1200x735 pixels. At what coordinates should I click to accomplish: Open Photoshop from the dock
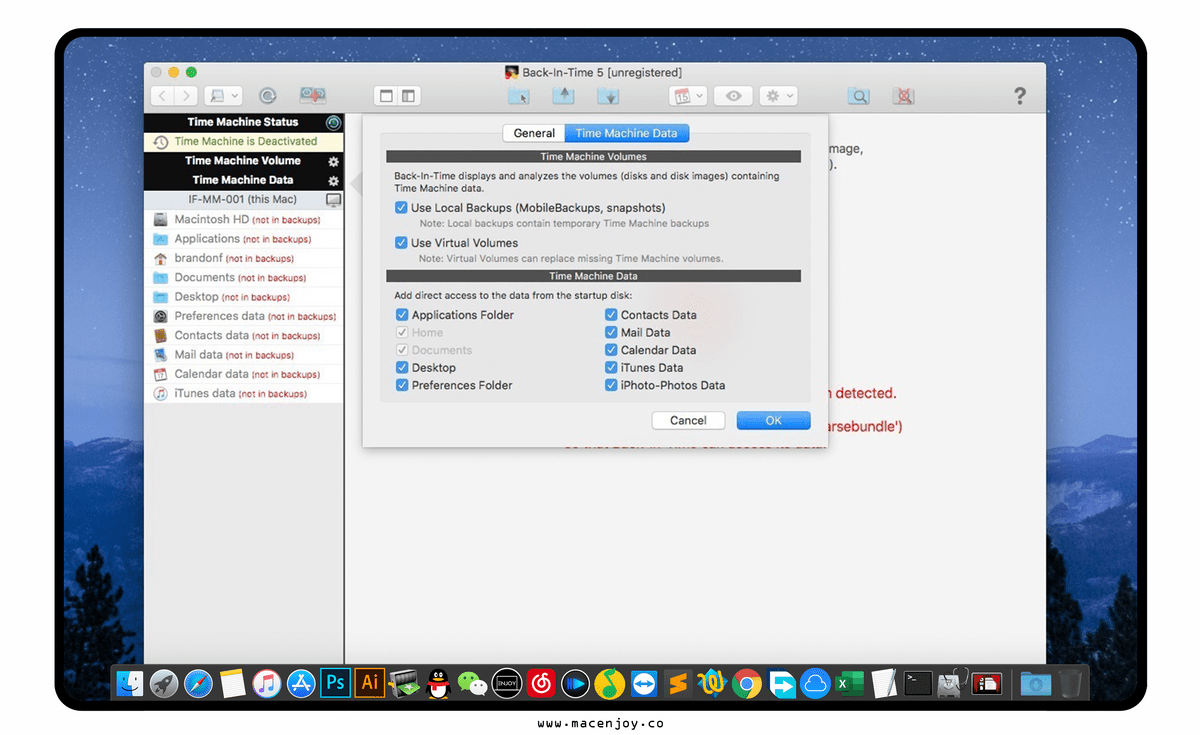point(335,683)
